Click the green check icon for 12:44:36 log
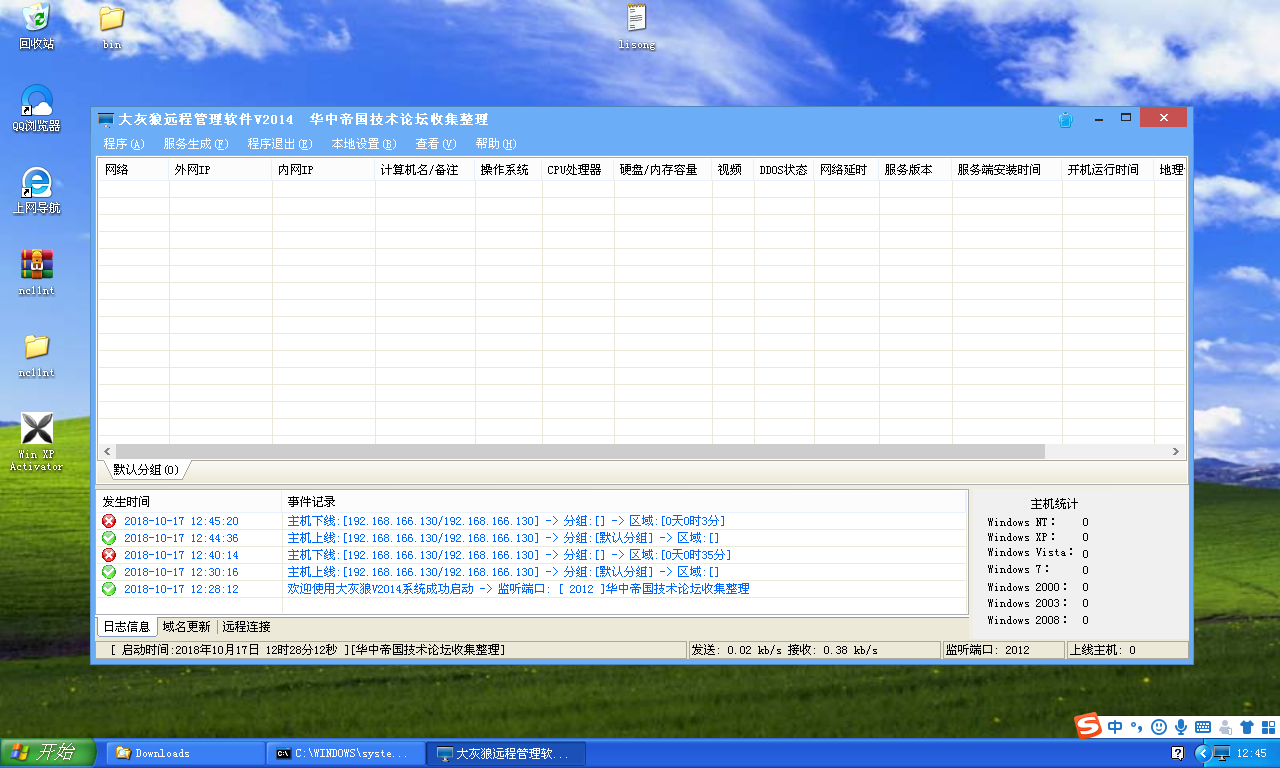1280x768 pixels. tap(109, 538)
